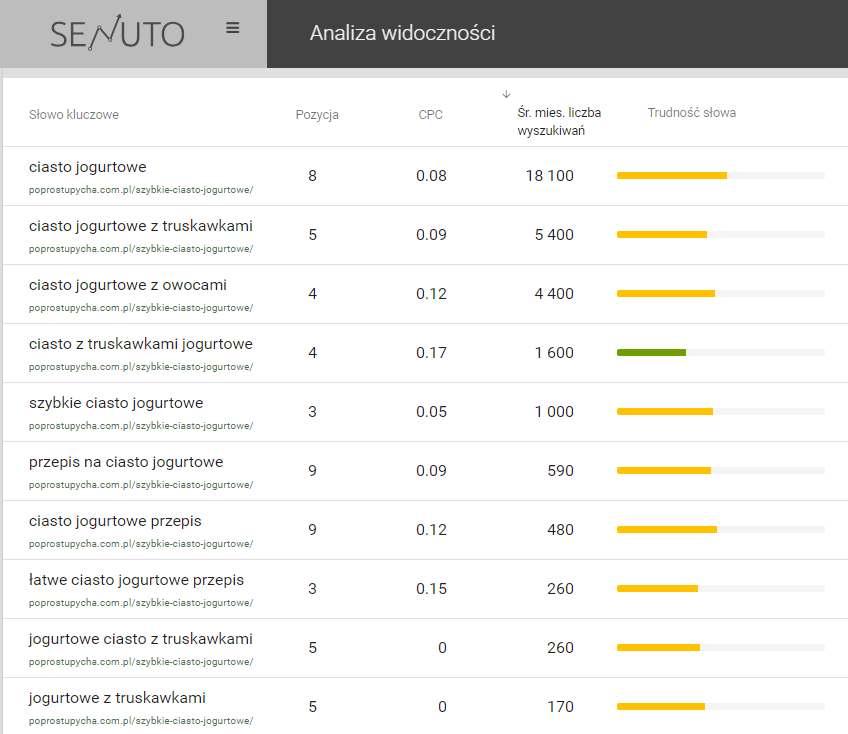The width and height of the screenshot is (848, 734).
Task: Open URL under 'ciasto jogurtowe z truskawkami'
Action: point(141,249)
